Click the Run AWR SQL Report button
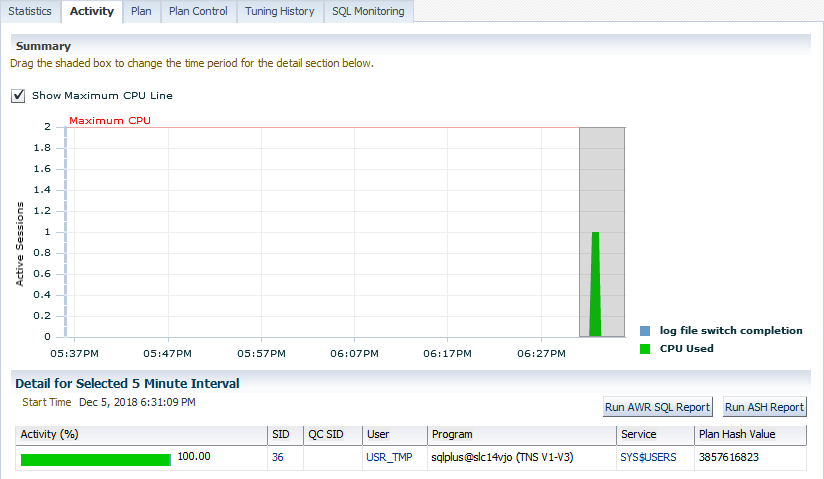This screenshot has width=824, height=479. pos(657,407)
